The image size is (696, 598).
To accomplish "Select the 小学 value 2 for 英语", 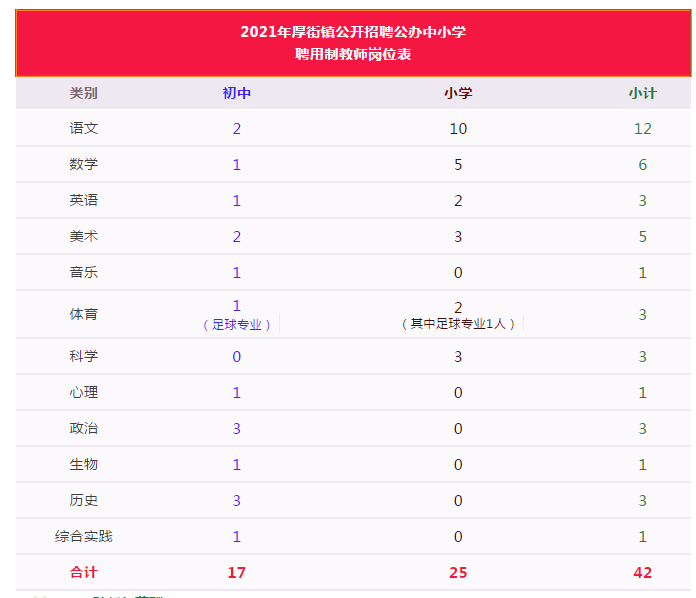I will point(458,201).
